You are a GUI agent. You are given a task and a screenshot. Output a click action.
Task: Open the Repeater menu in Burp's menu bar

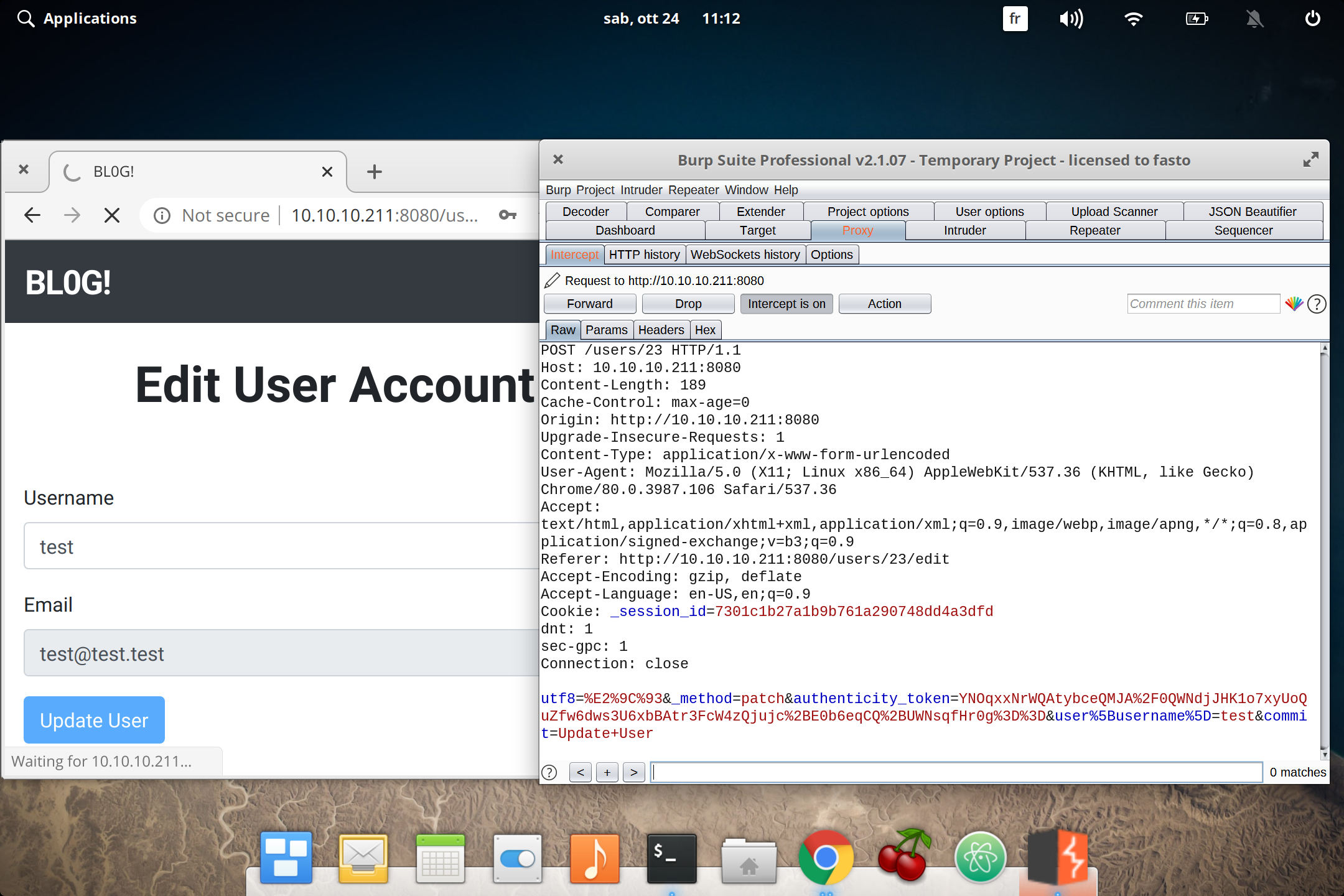point(694,190)
